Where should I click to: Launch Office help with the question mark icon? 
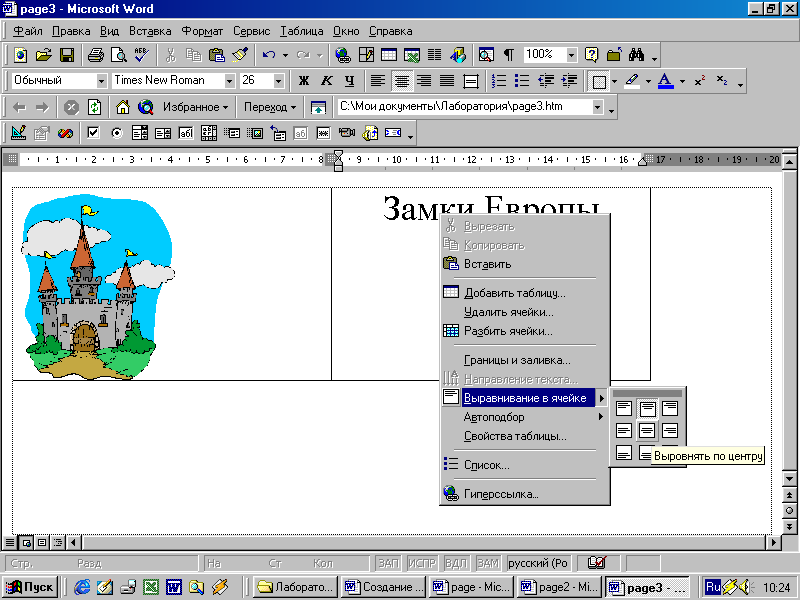point(591,55)
